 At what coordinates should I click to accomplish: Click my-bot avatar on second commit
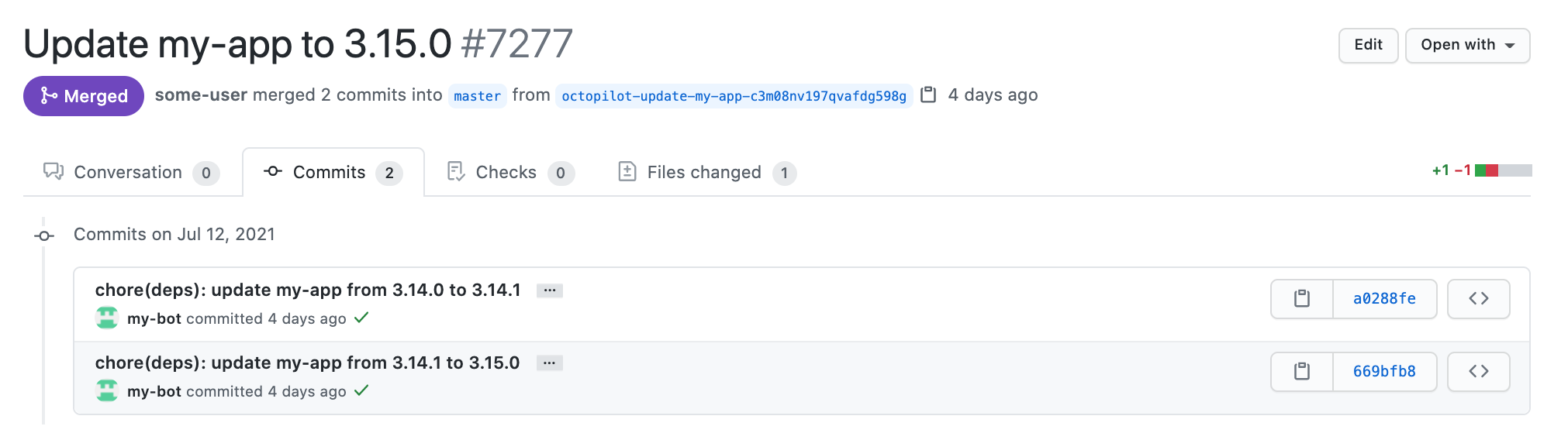[x=107, y=391]
